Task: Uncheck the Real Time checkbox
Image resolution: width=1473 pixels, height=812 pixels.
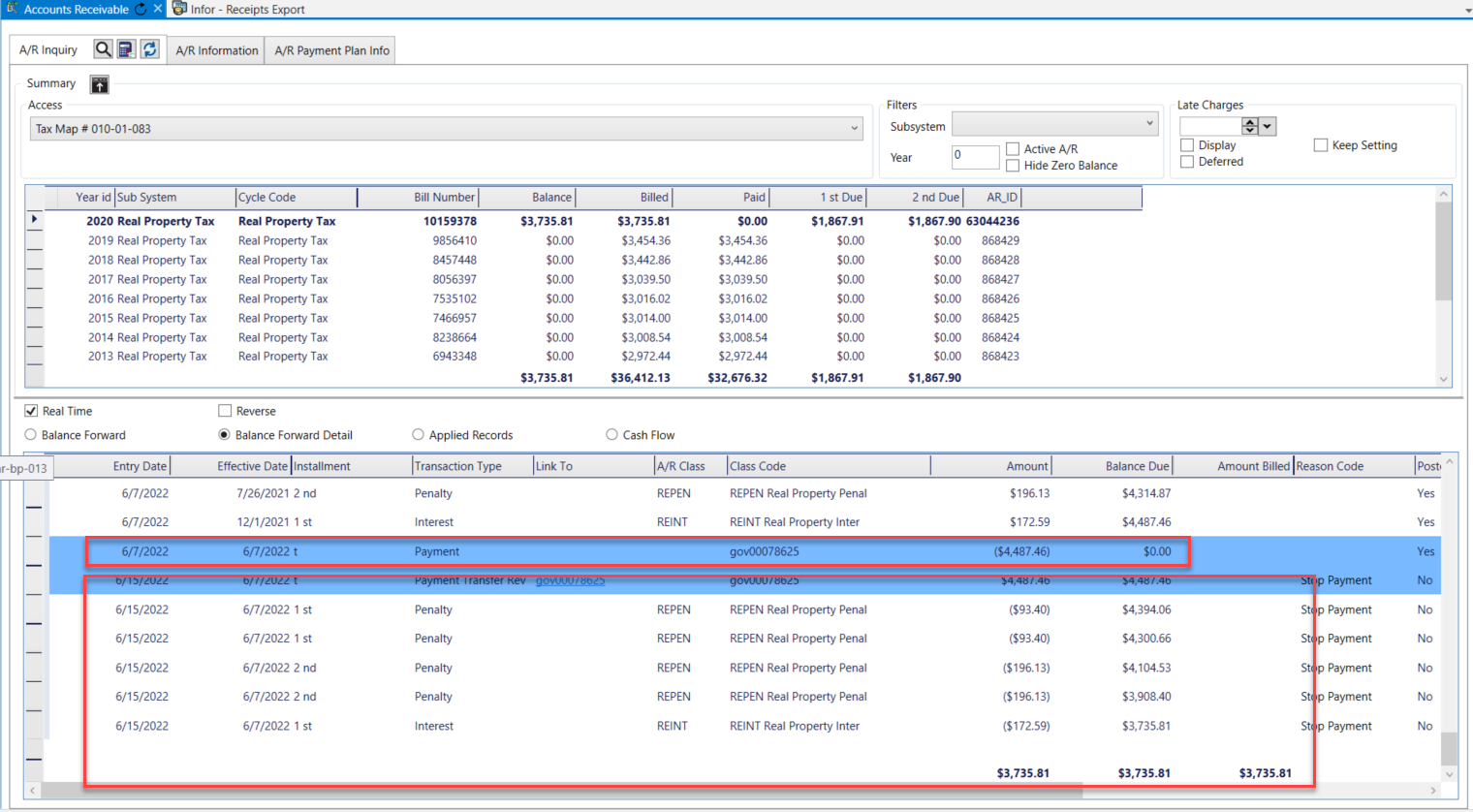Action: [x=31, y=411]
